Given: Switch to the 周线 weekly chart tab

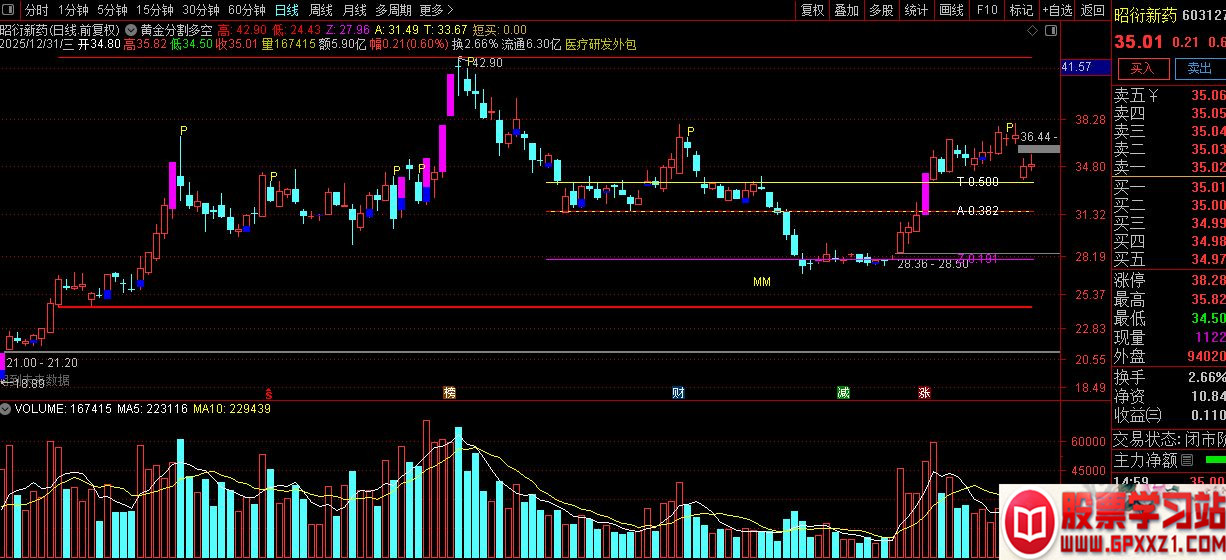Looking at the screenshot, I should pos(320,10).
